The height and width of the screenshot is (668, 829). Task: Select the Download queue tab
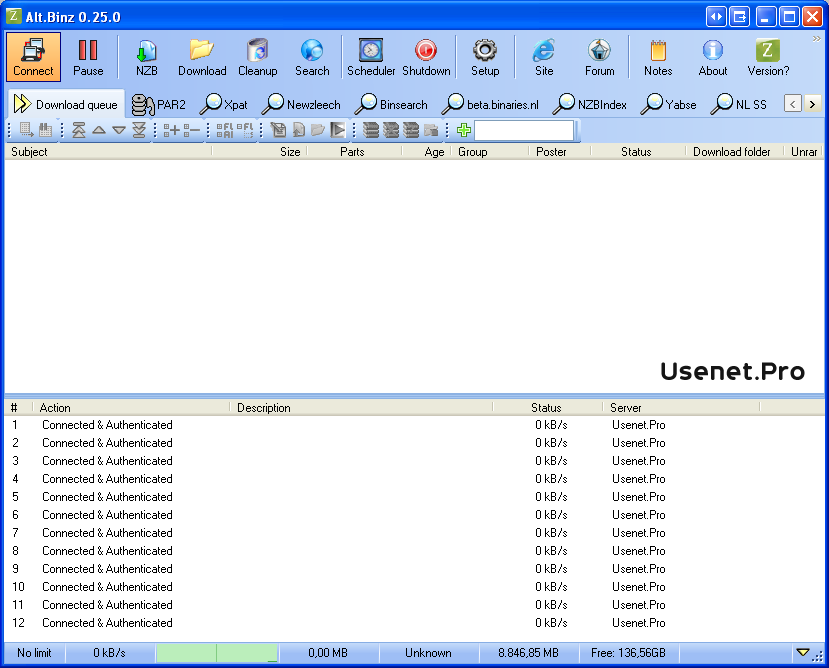tap(66, 103)
